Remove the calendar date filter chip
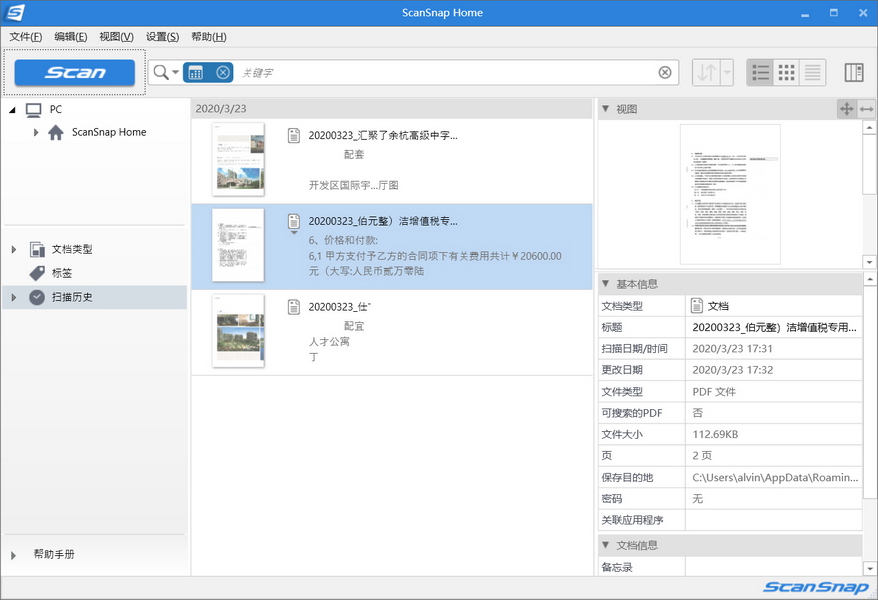 click(x=222, y=72)
